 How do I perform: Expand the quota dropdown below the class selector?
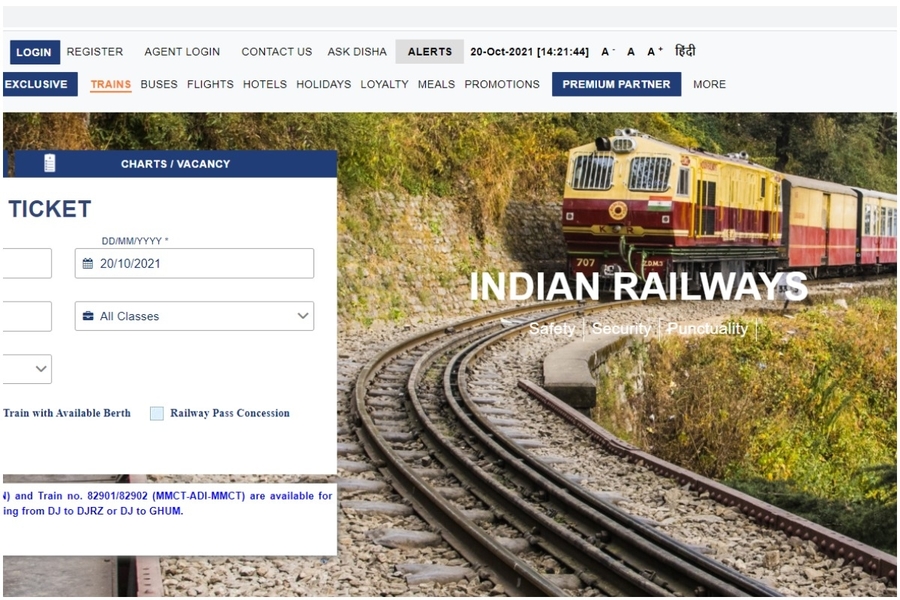(x=27, y=368)
